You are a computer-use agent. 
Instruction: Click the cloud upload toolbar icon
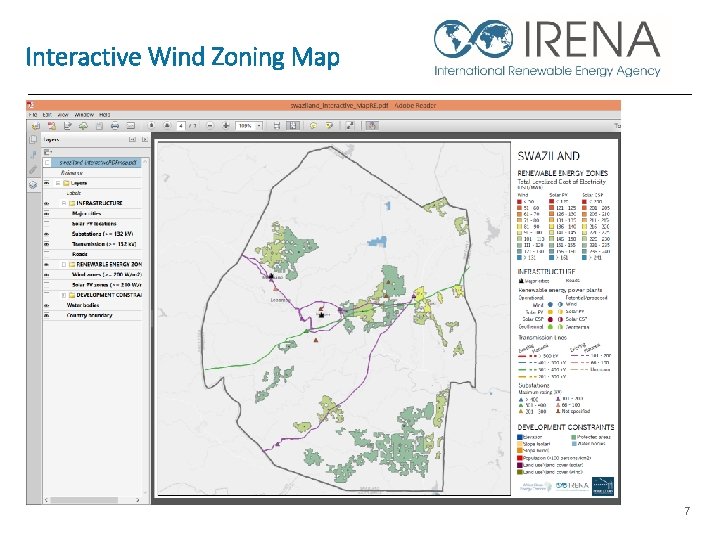tap(83, 126)
